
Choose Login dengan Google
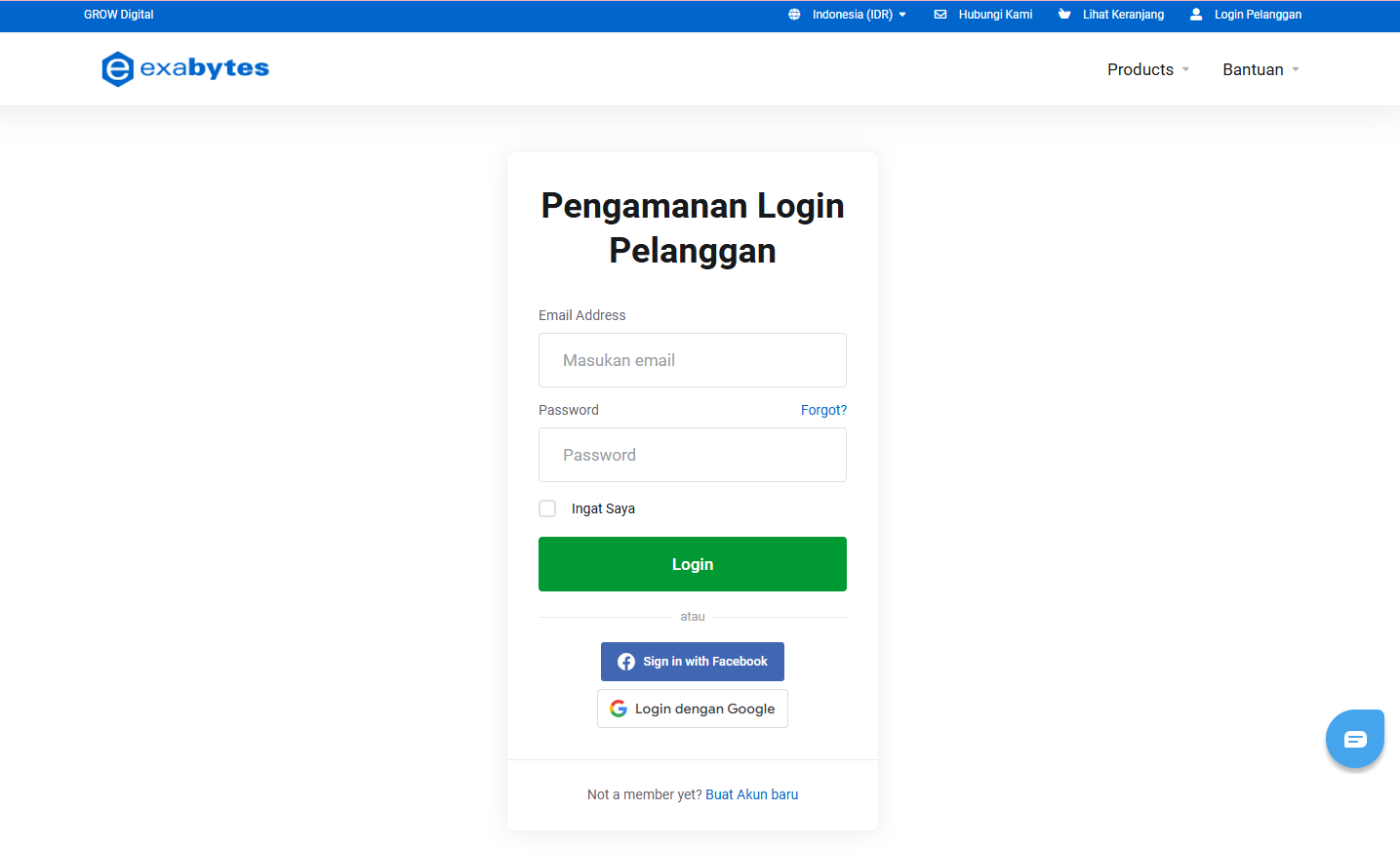click(x=693, y=709)
